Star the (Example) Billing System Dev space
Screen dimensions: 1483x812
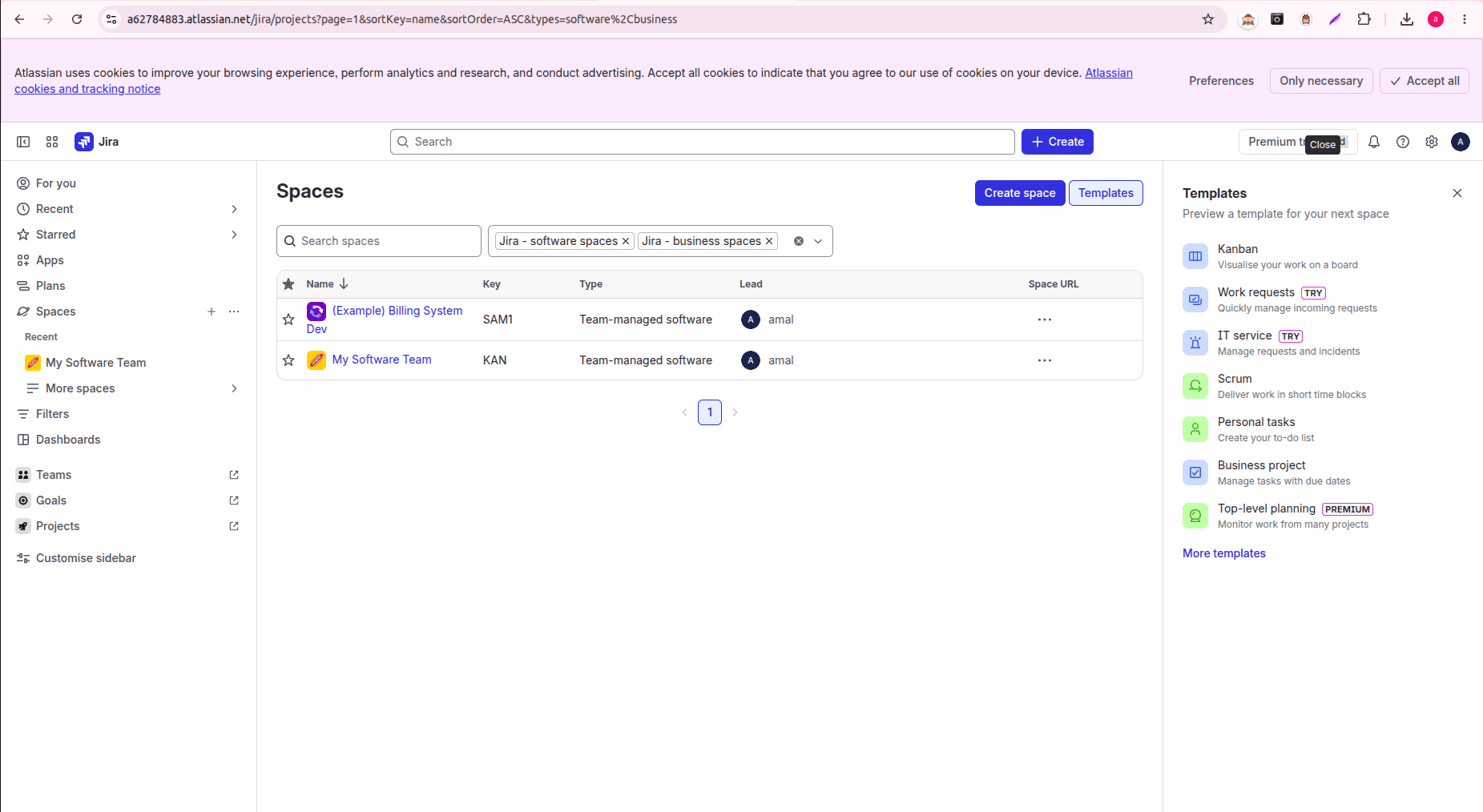(288, 320)
